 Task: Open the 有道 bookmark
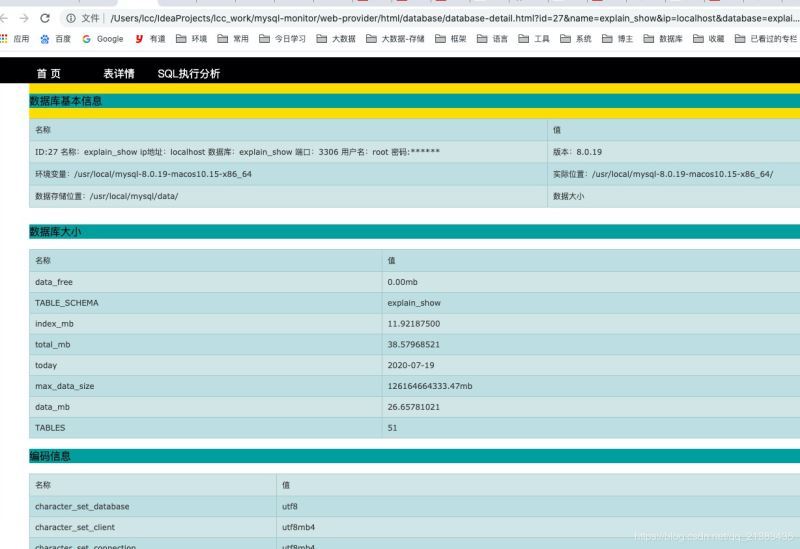[151, 39]
